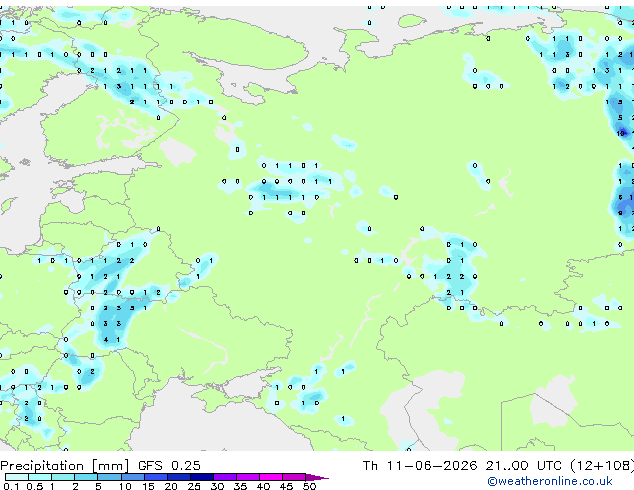Click the purple arrow tip past 50
The width and height of the screenshot is (634, 490).
tap(317, 477)
